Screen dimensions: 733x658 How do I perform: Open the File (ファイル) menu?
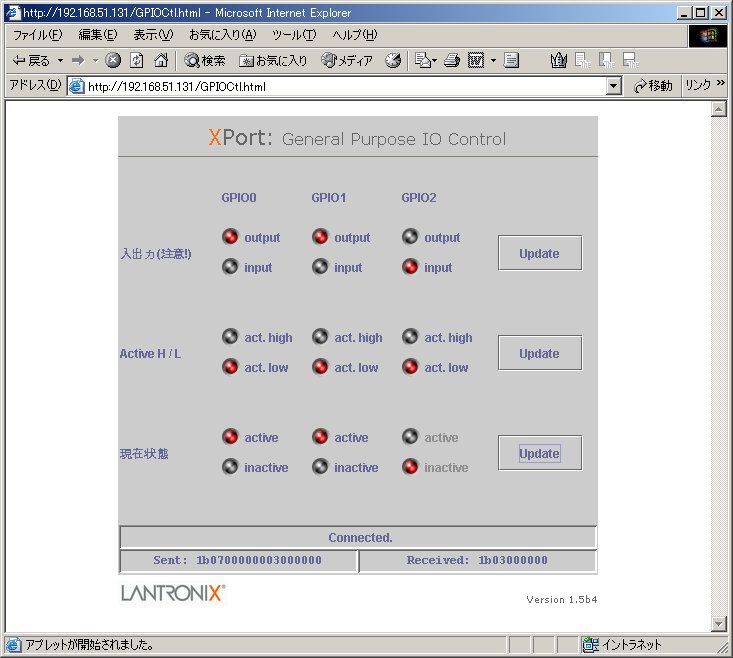37,35
